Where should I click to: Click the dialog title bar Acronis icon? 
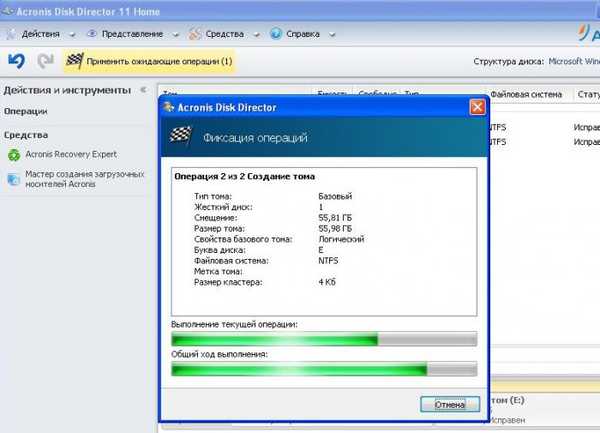[168, 107]
